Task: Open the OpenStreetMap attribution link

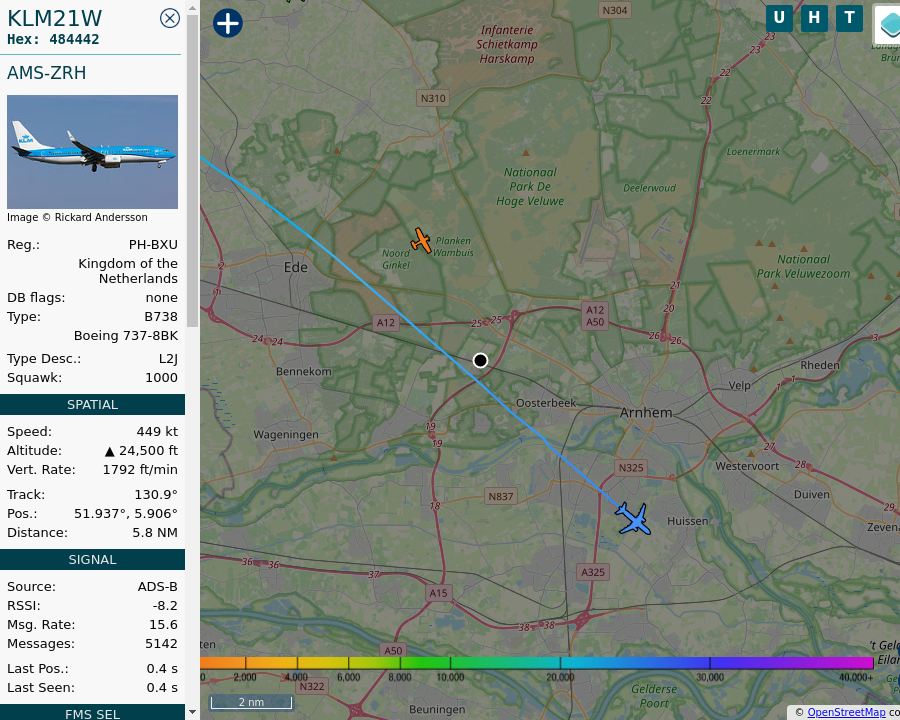Action: click(846, 712)
